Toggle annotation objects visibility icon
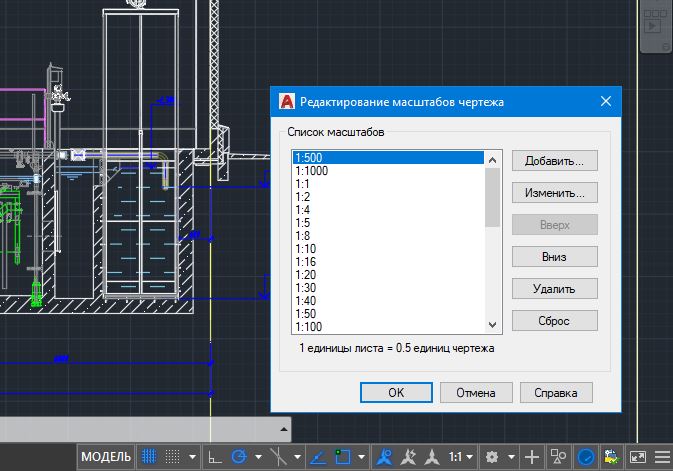The image size is (673, 471). 385,457
